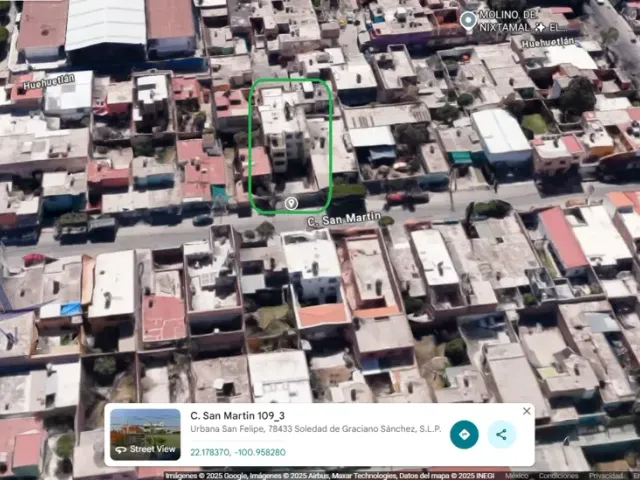The height and width of the screenshot is (480, 640).
Task: Click the Imágenes ©2025 Google attribution text
Action: point(206,476)
